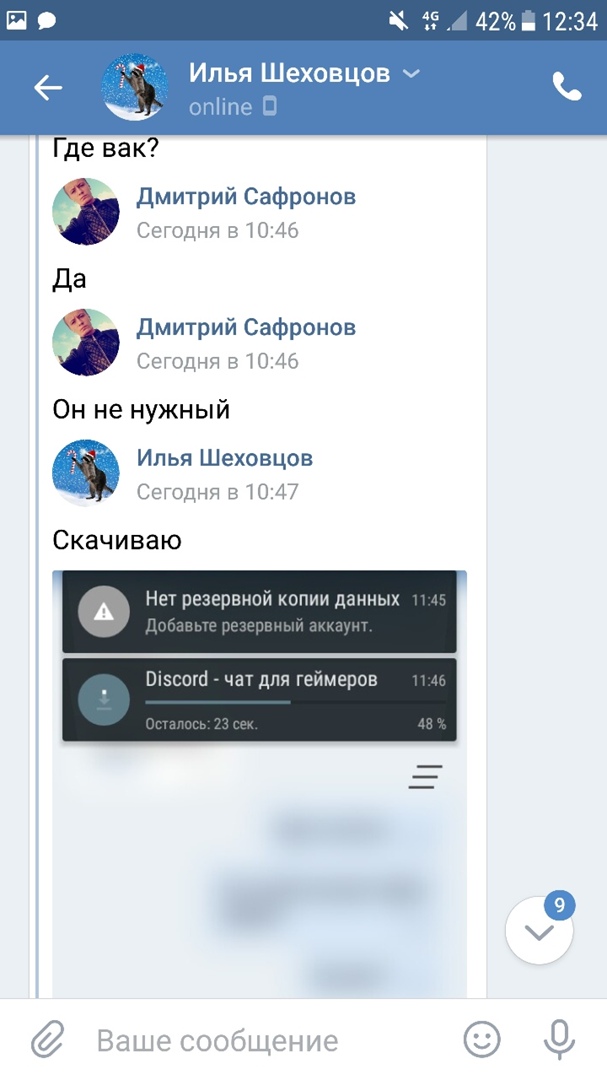
Task: Tap the raccoon avatar in chat header
Action: [134, 87]
